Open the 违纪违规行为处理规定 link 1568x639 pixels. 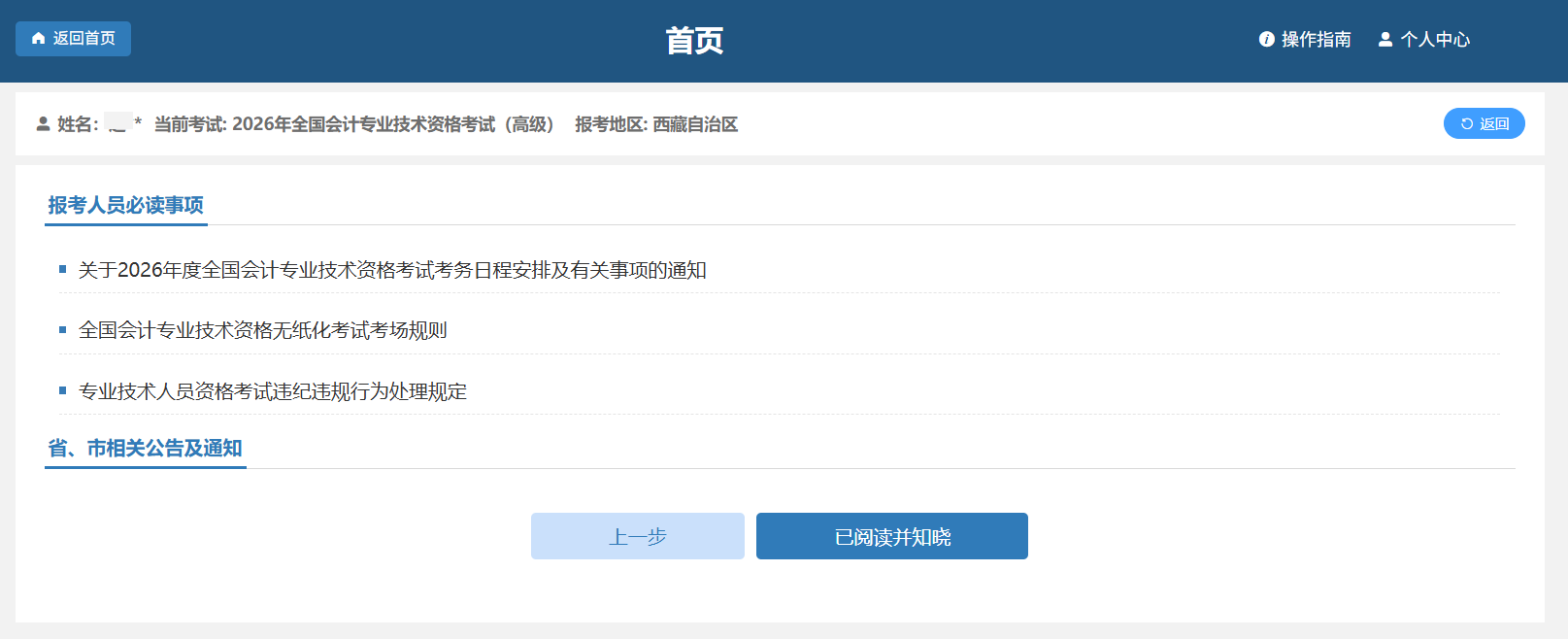(x=272, y=391)
